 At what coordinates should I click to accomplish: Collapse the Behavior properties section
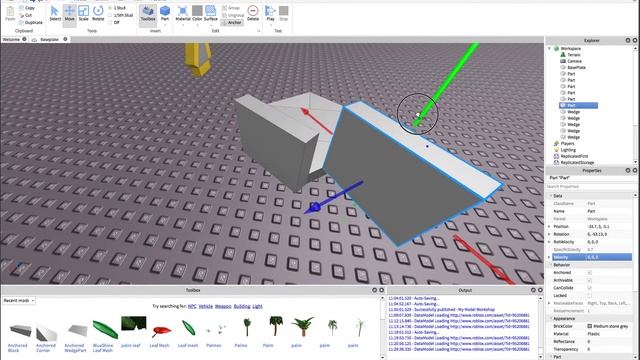coord(550,265)
